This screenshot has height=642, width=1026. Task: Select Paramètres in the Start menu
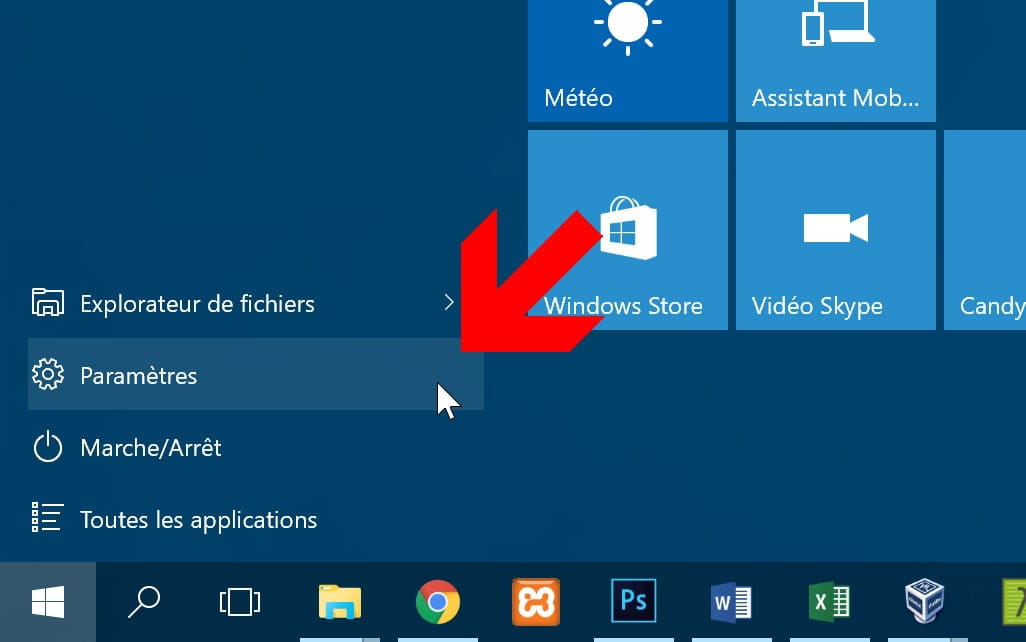coord(256,374)
